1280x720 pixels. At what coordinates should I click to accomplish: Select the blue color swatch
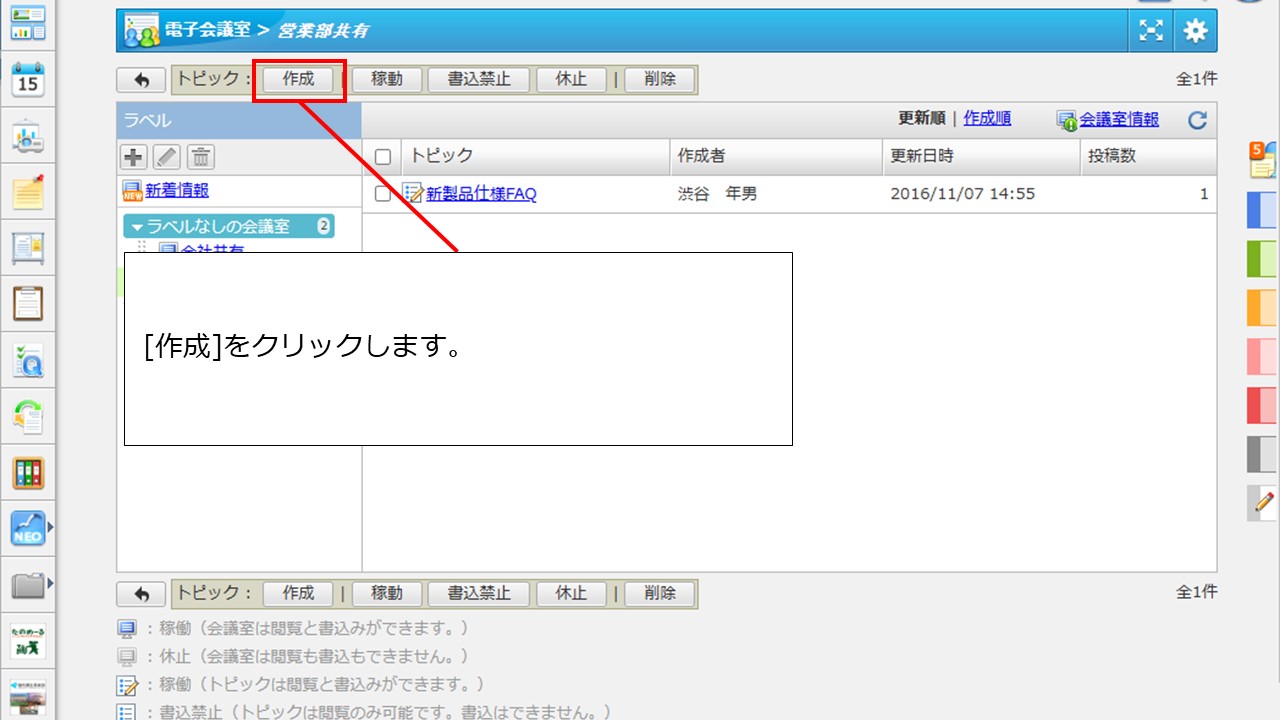tap(1262, 211)
